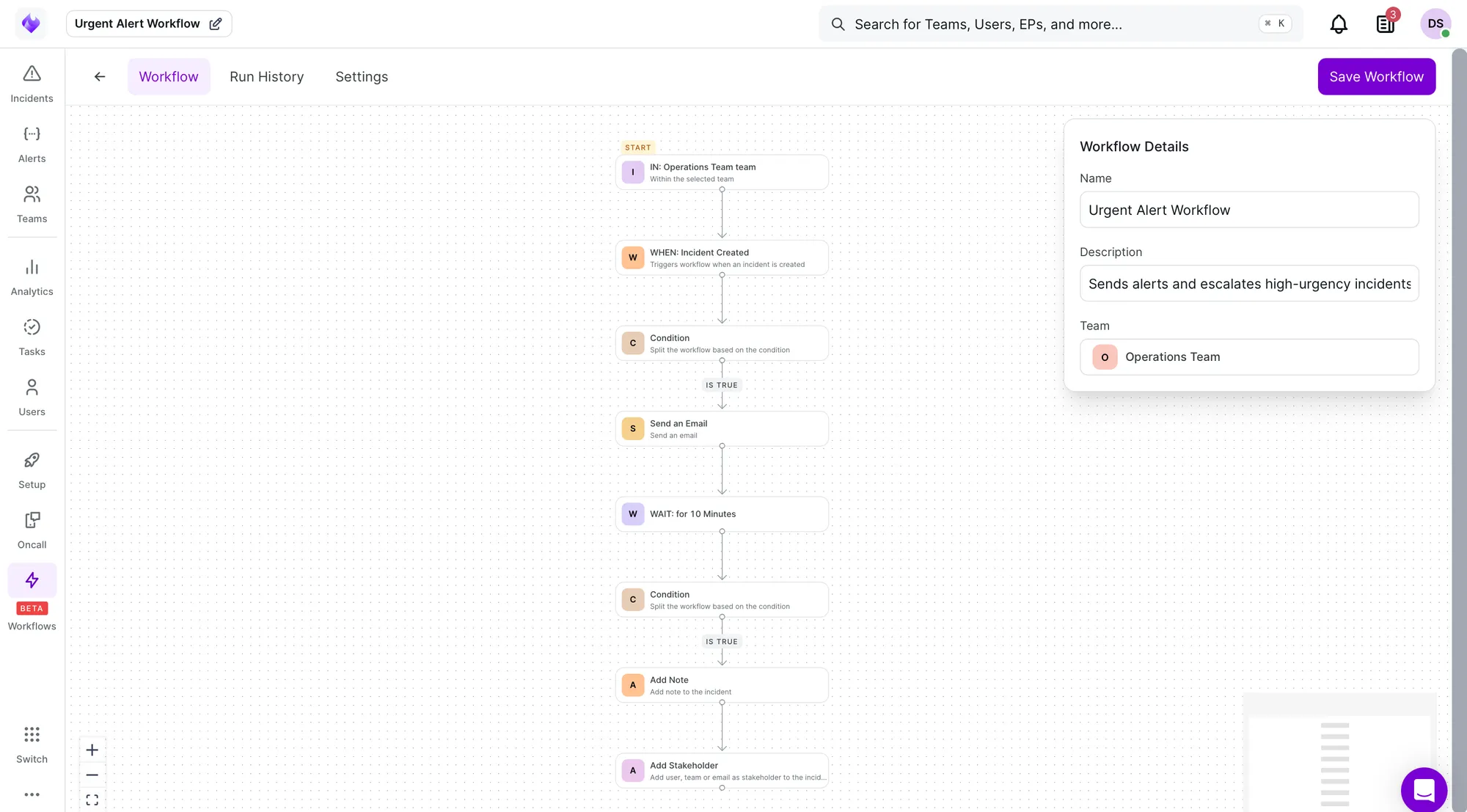
Task: Open the Setup rocket icon
Action: point(32,461)
